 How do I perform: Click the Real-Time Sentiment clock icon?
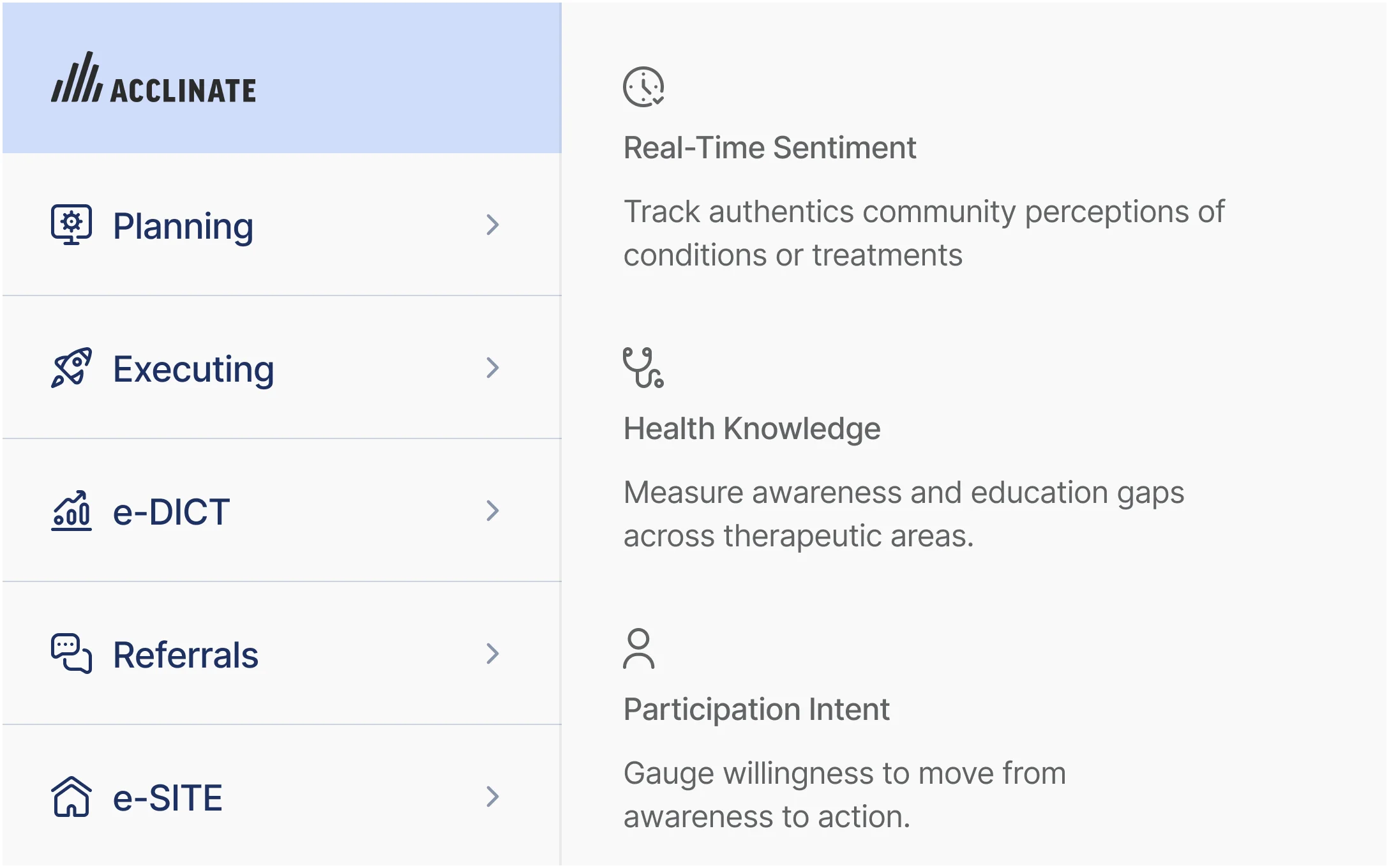click(643, 87)
